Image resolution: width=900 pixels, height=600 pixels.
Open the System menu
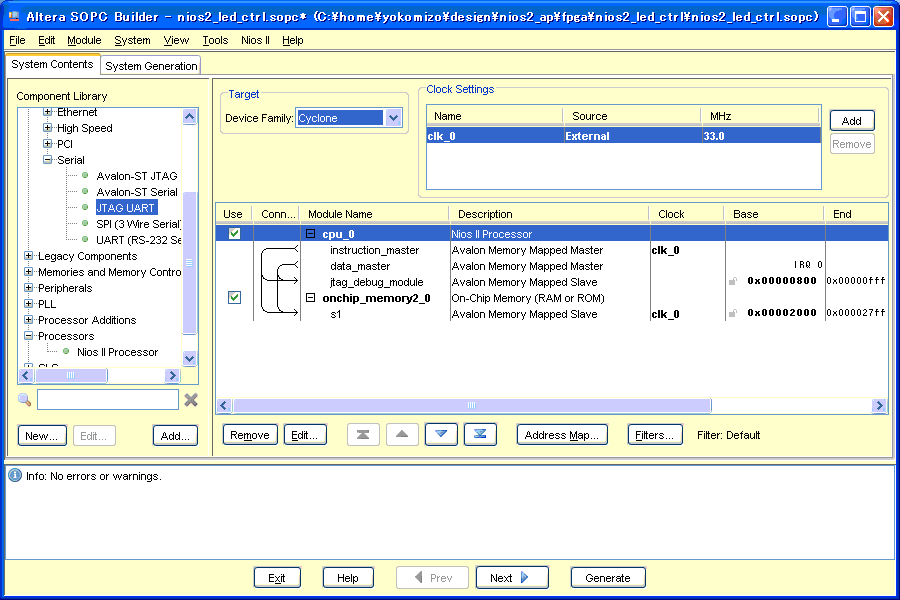pyautogui.click(x=132, y=40)
